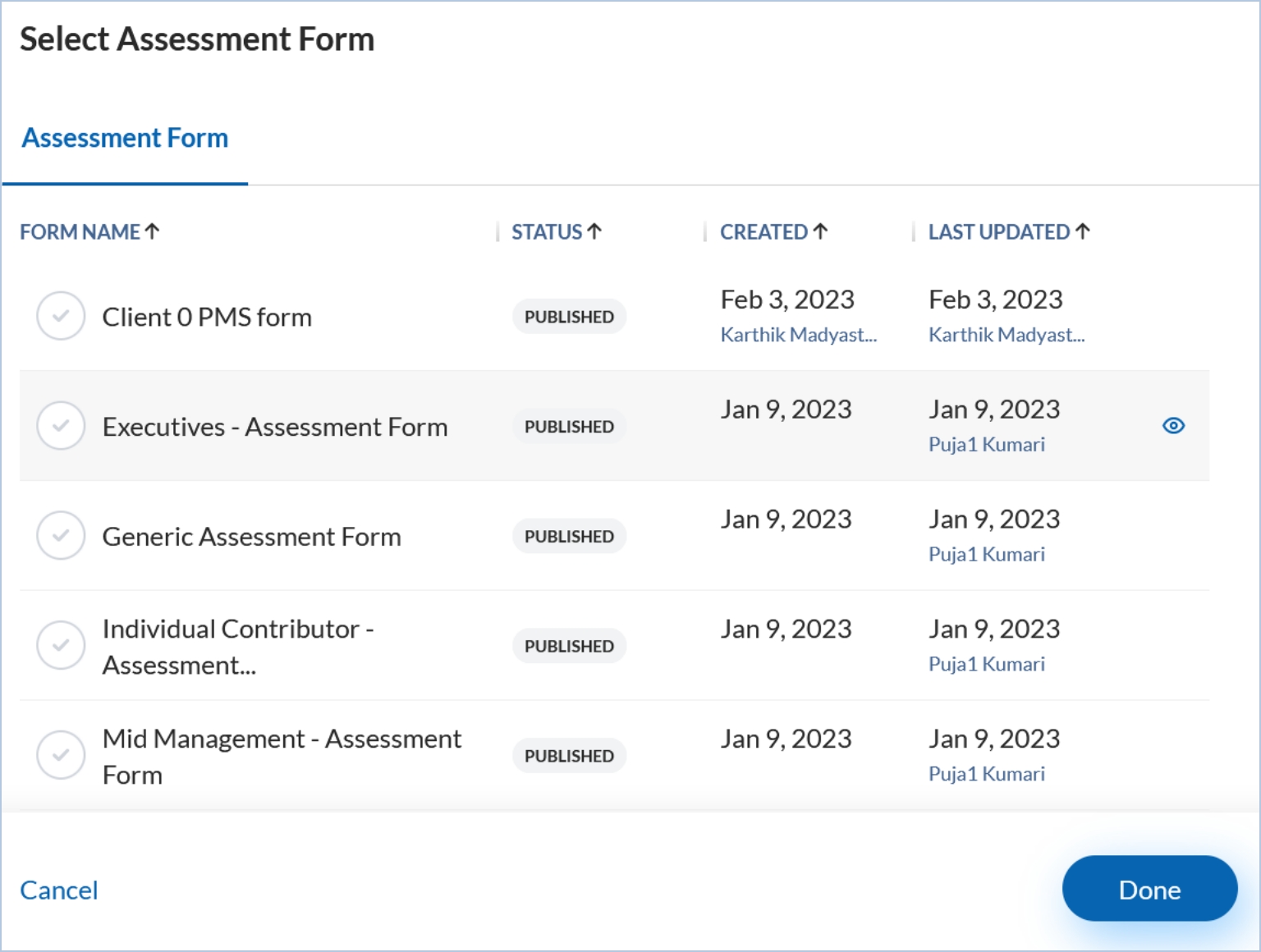Sort by Last Updated arrow icon

1083,232
